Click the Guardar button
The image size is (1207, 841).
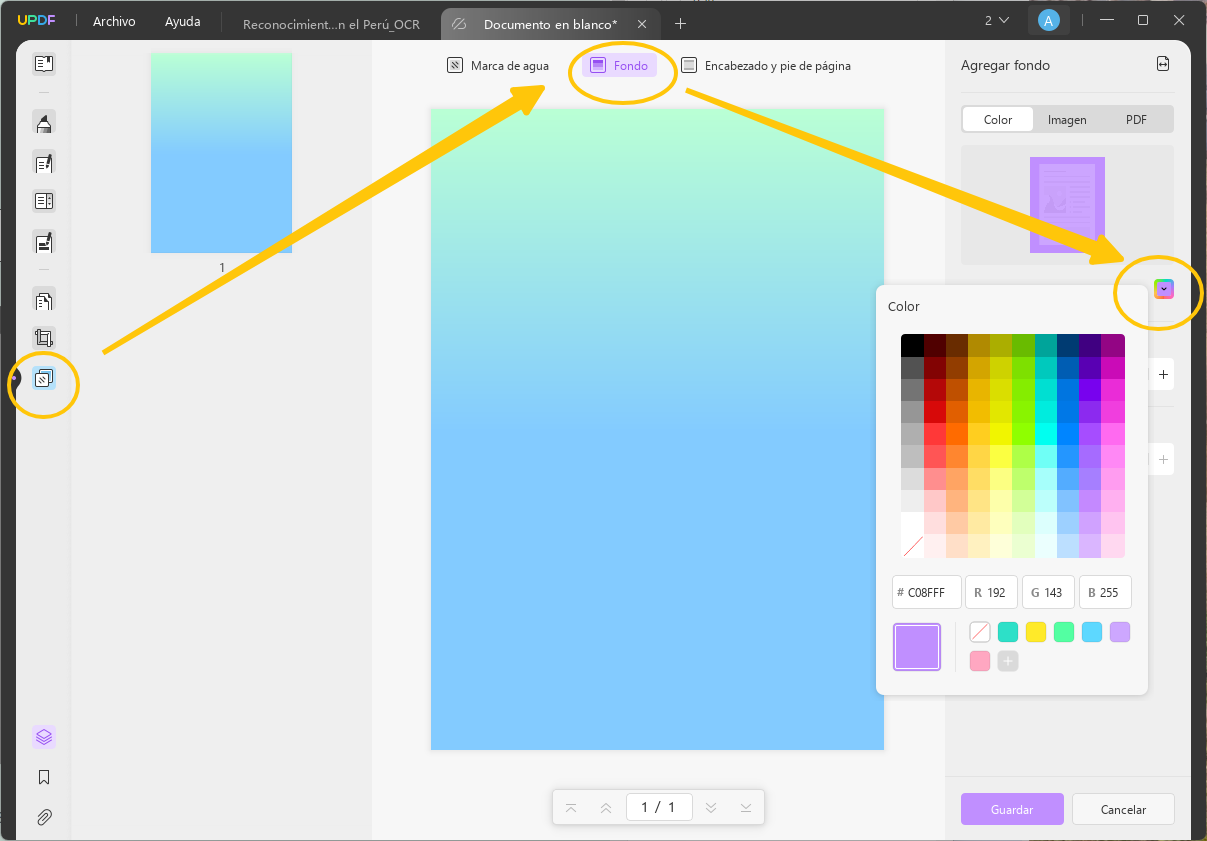1012,809
